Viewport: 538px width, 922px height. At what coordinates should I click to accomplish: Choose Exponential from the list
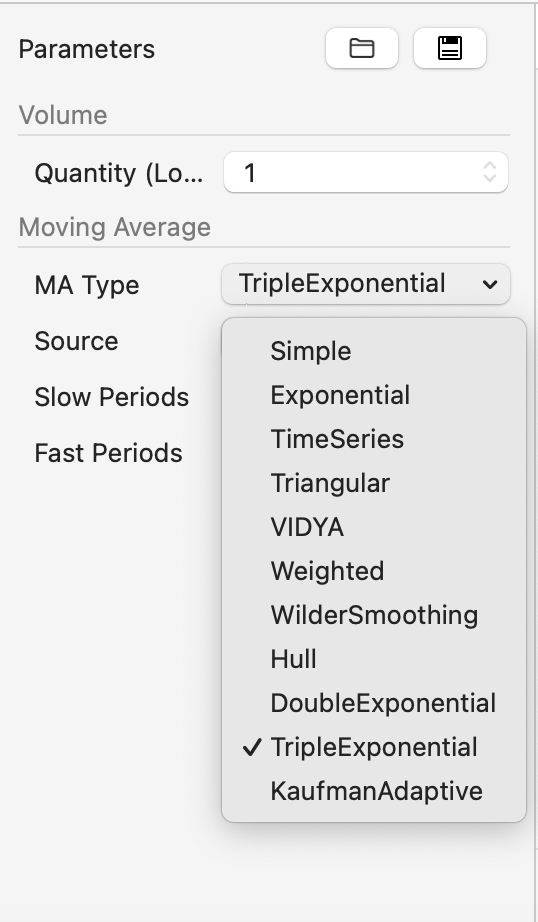click(x=374, y=395)
